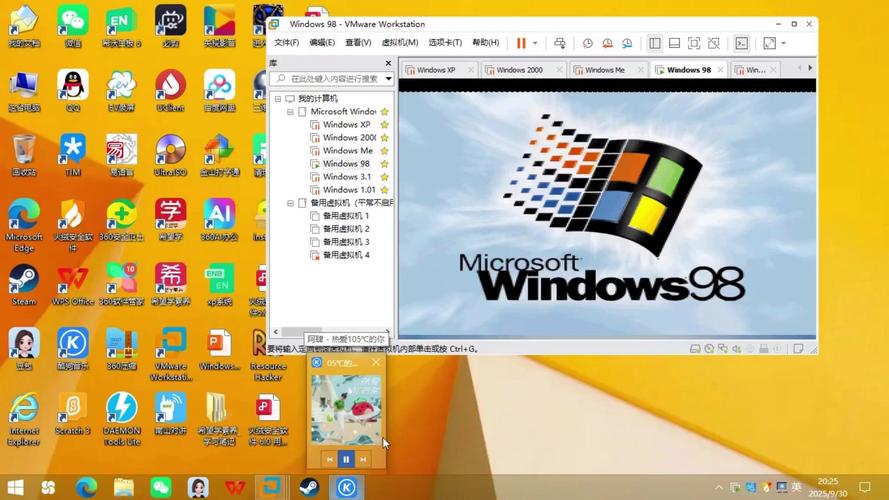This screenshot has height=500, width=889.
Task: Switch to the Windows 2000 tab
Action: [519, 70]
